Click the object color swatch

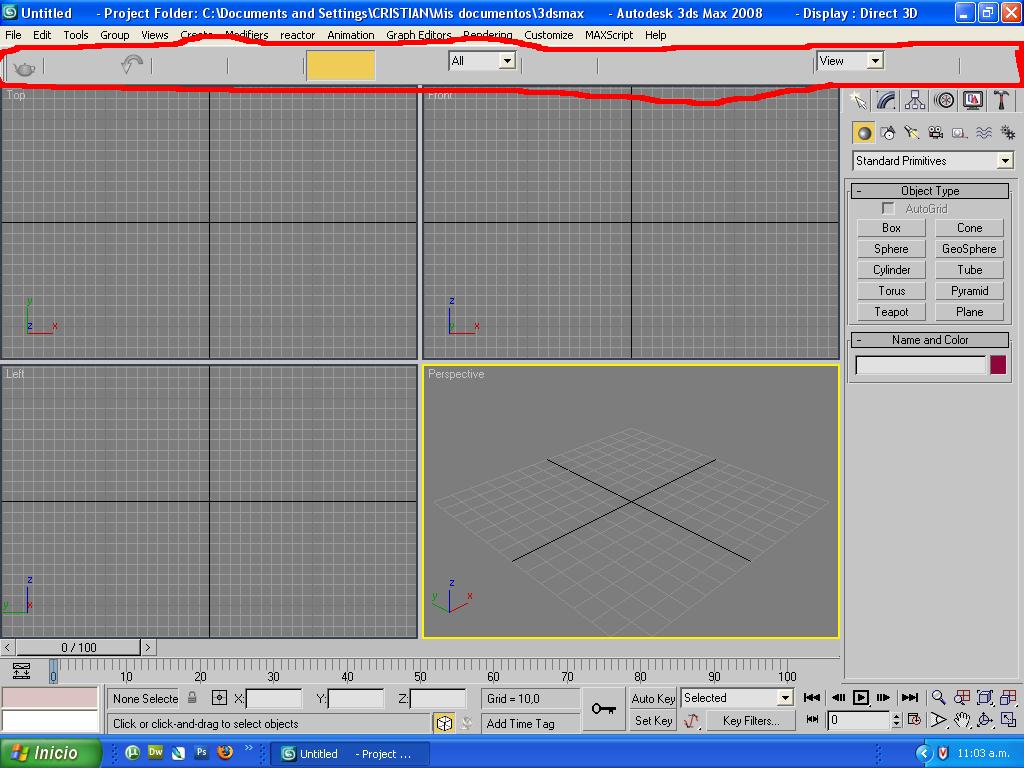point(998,365)
